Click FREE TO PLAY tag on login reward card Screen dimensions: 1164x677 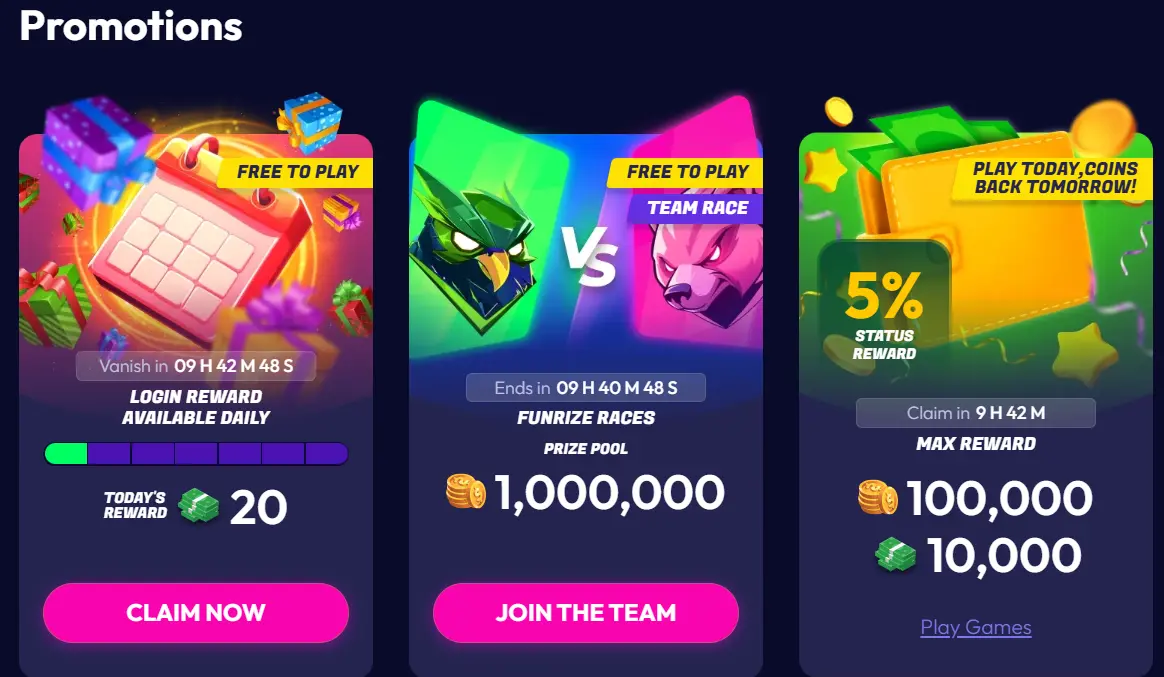coord(296,172)
